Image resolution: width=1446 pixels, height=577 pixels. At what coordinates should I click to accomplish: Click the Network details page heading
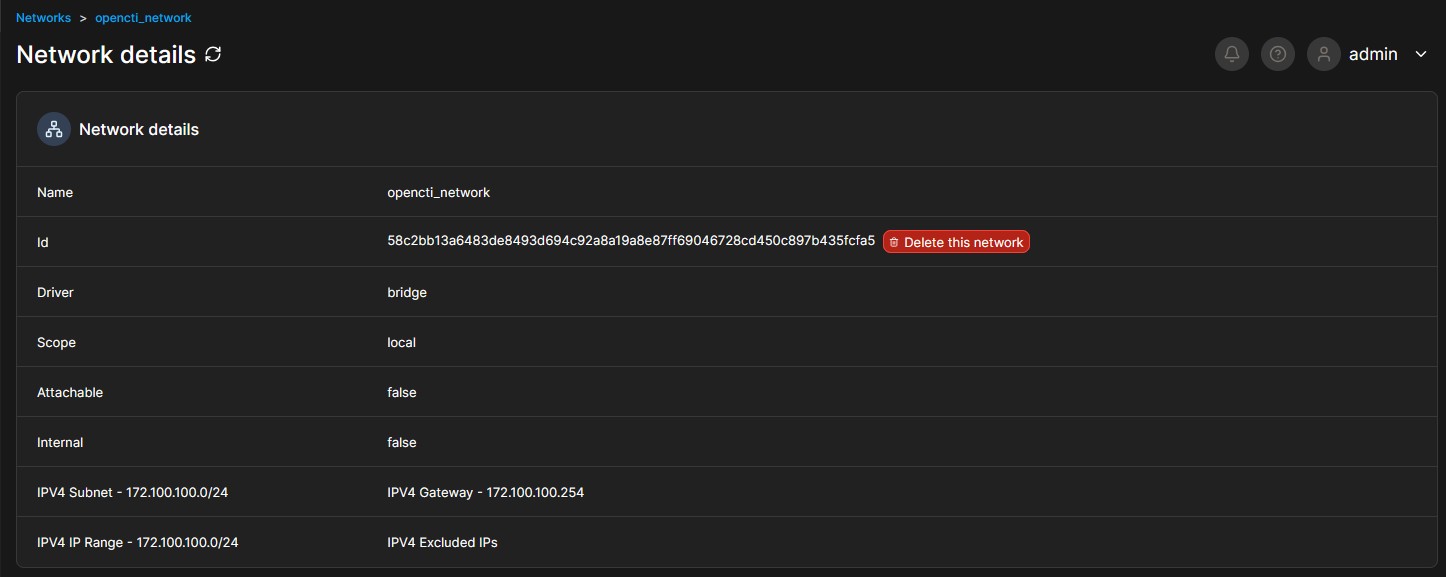[106, 55]
